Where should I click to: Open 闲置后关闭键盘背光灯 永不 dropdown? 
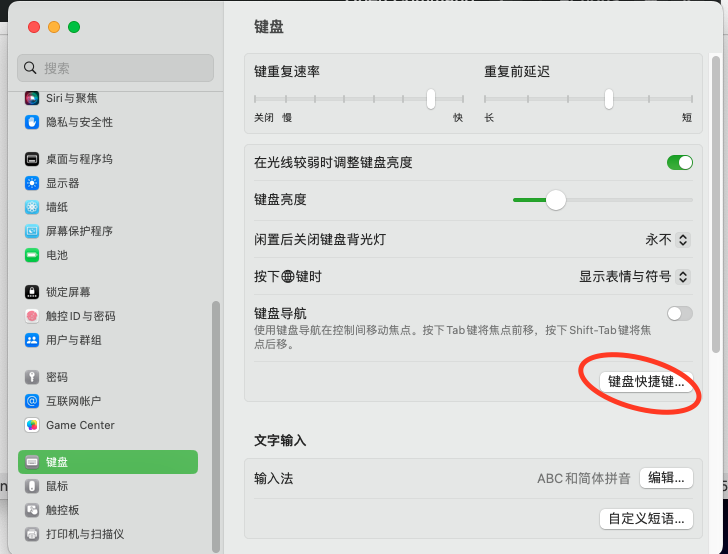tap(668, 240)
